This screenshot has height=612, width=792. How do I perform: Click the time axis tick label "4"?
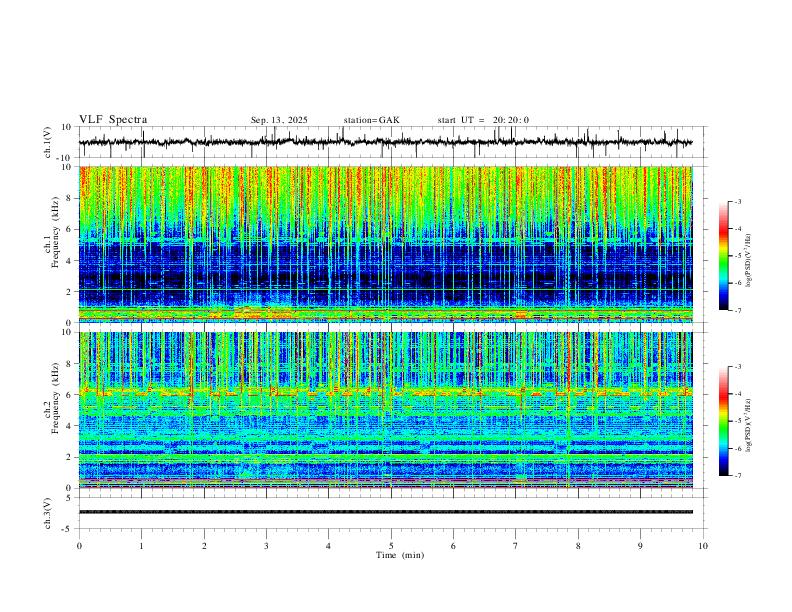point(328,546)
